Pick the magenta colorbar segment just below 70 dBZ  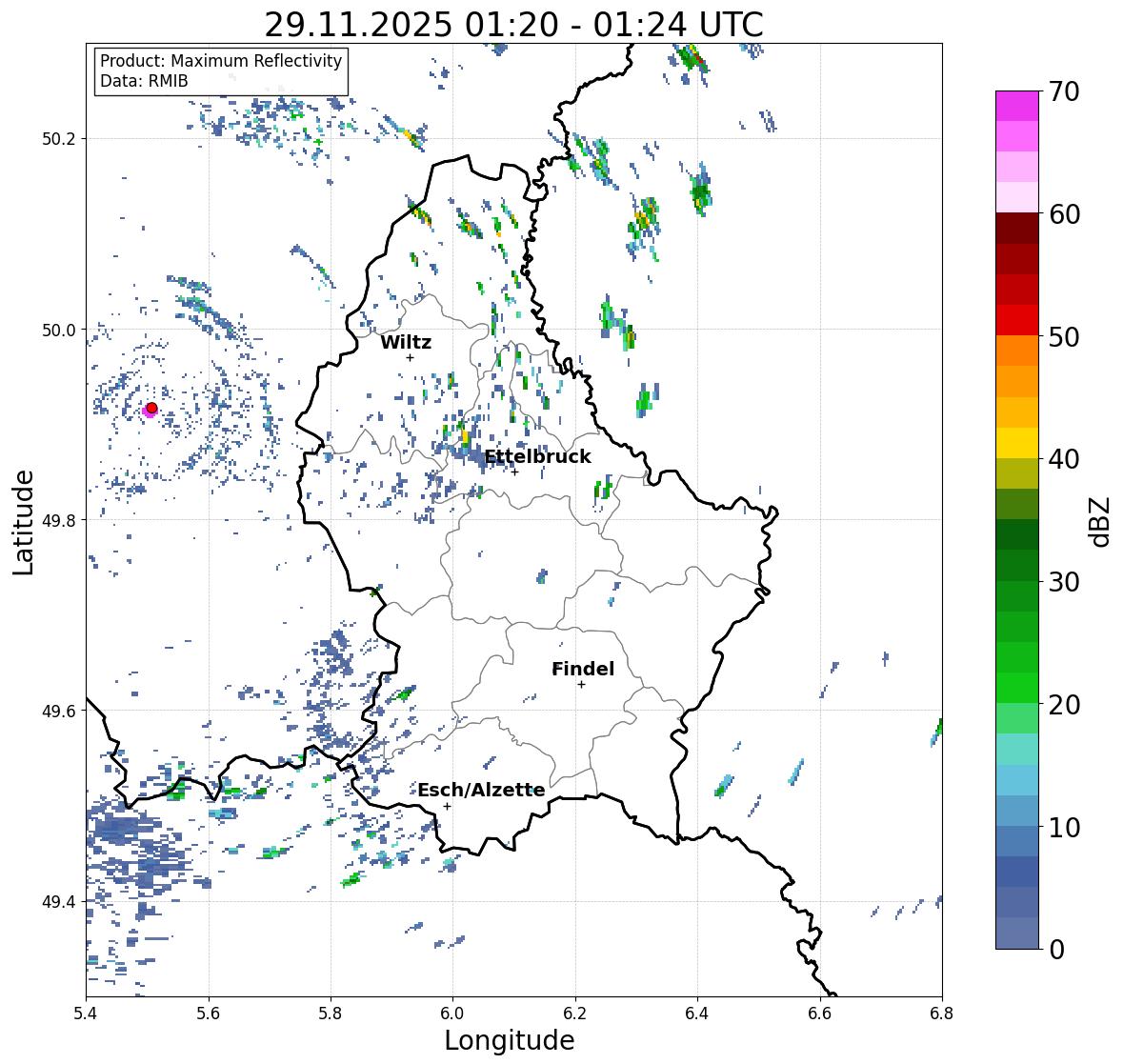[1017, 106]
